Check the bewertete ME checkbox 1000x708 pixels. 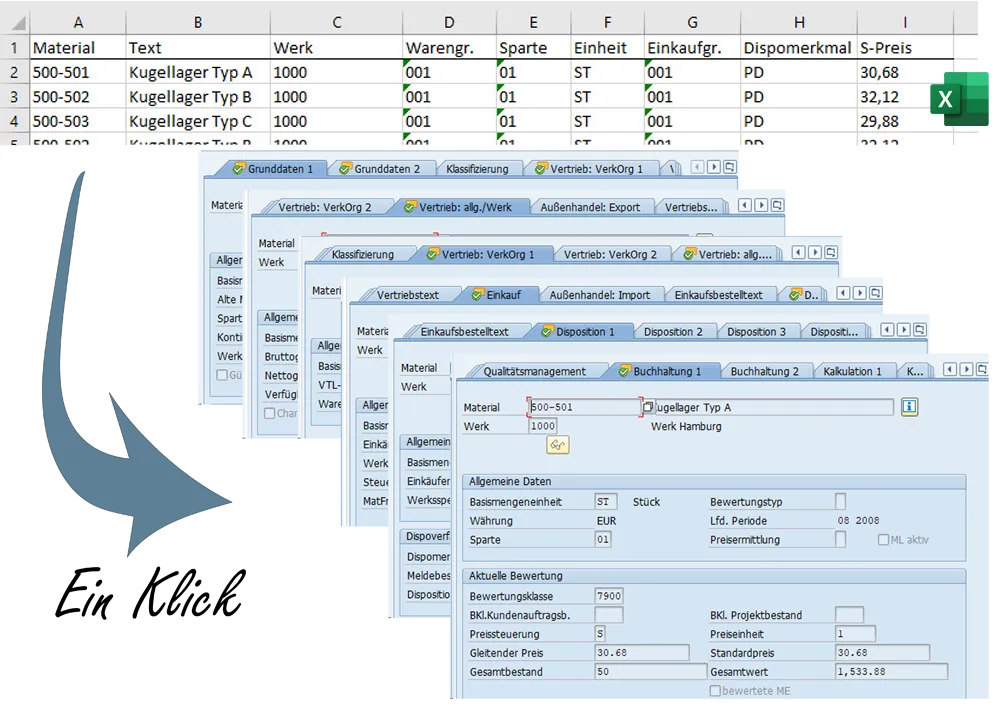[x=714, y=690]
